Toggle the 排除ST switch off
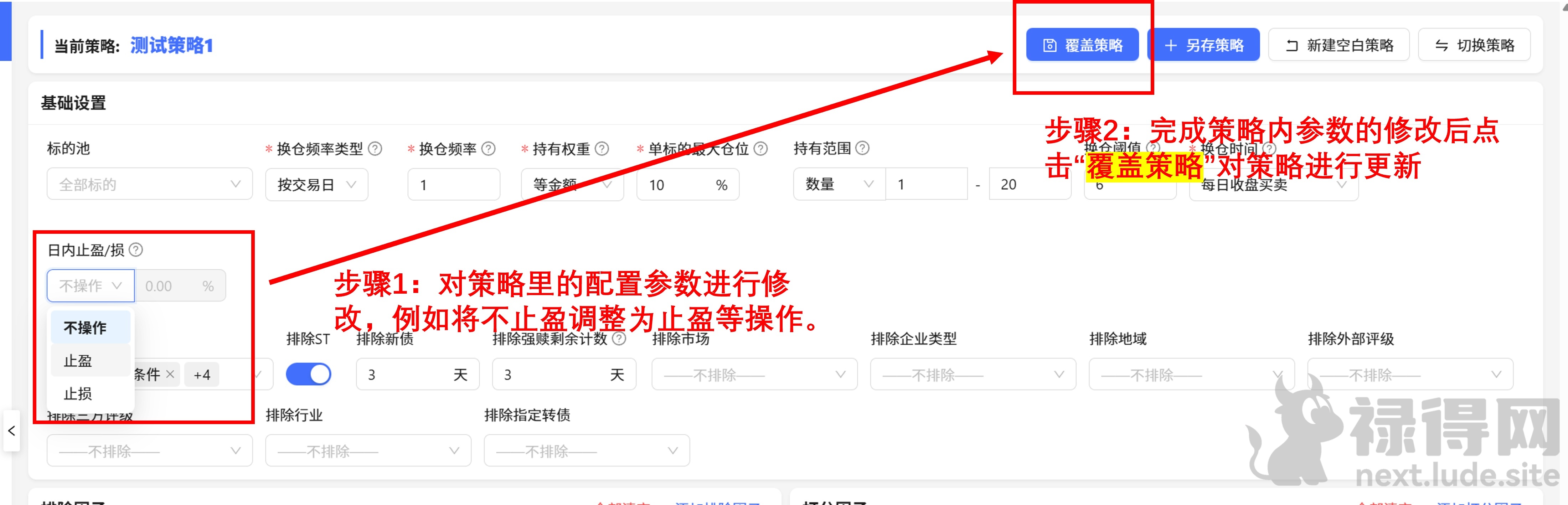 309,373
